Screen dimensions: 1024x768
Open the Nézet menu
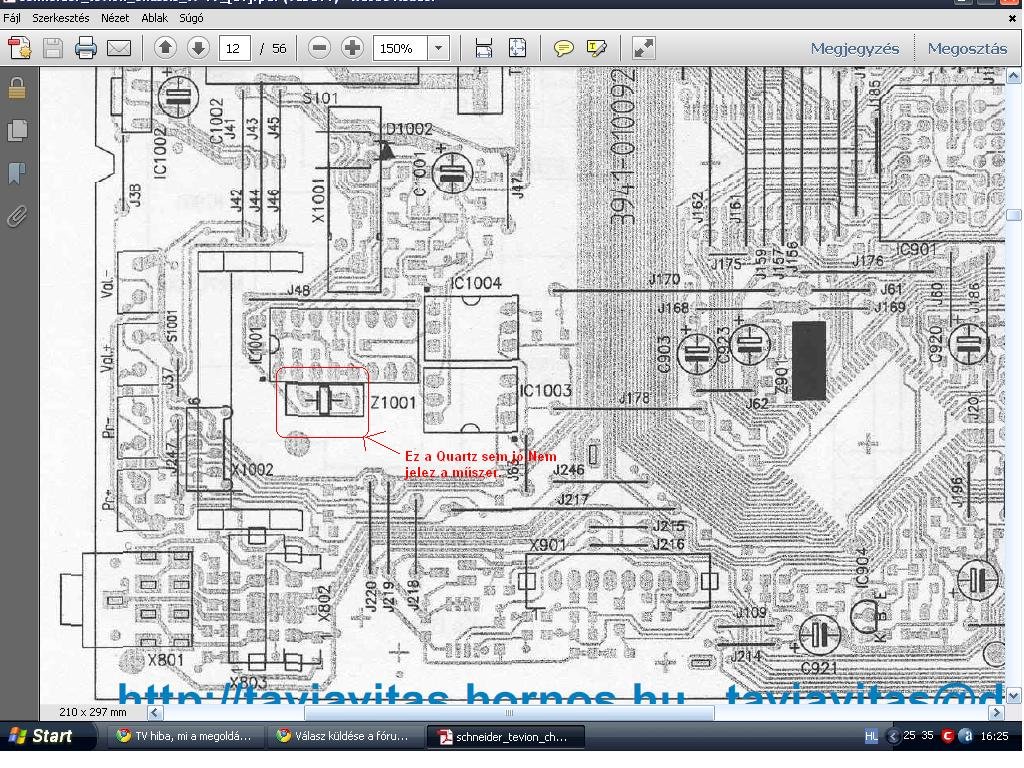tap(115, 18)
